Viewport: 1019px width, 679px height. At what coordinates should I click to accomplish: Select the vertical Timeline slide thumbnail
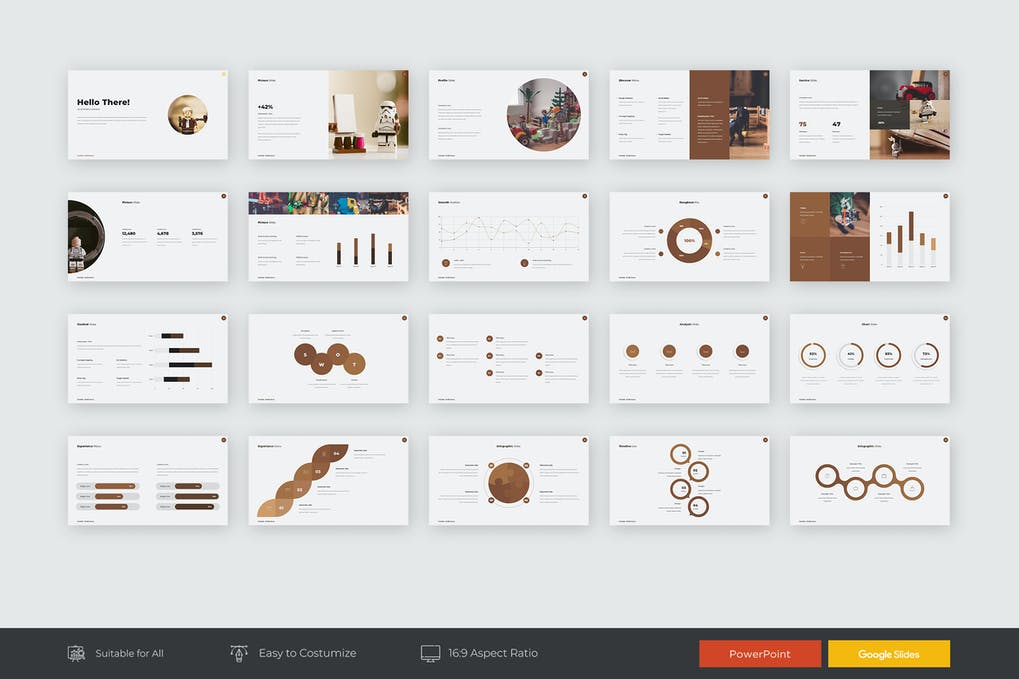[x=690, y=480]
